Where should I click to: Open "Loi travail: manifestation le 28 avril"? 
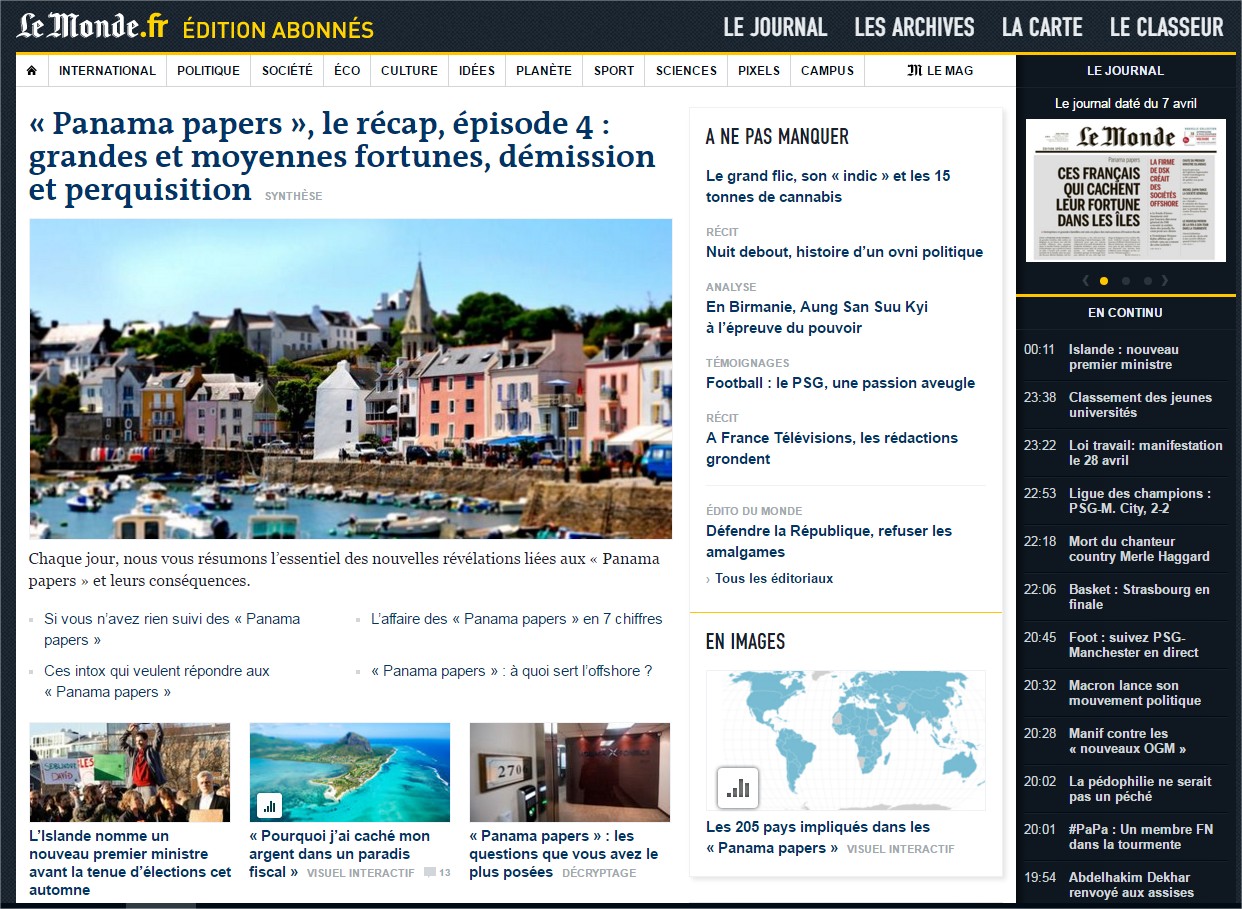[x=1146, y=453]
